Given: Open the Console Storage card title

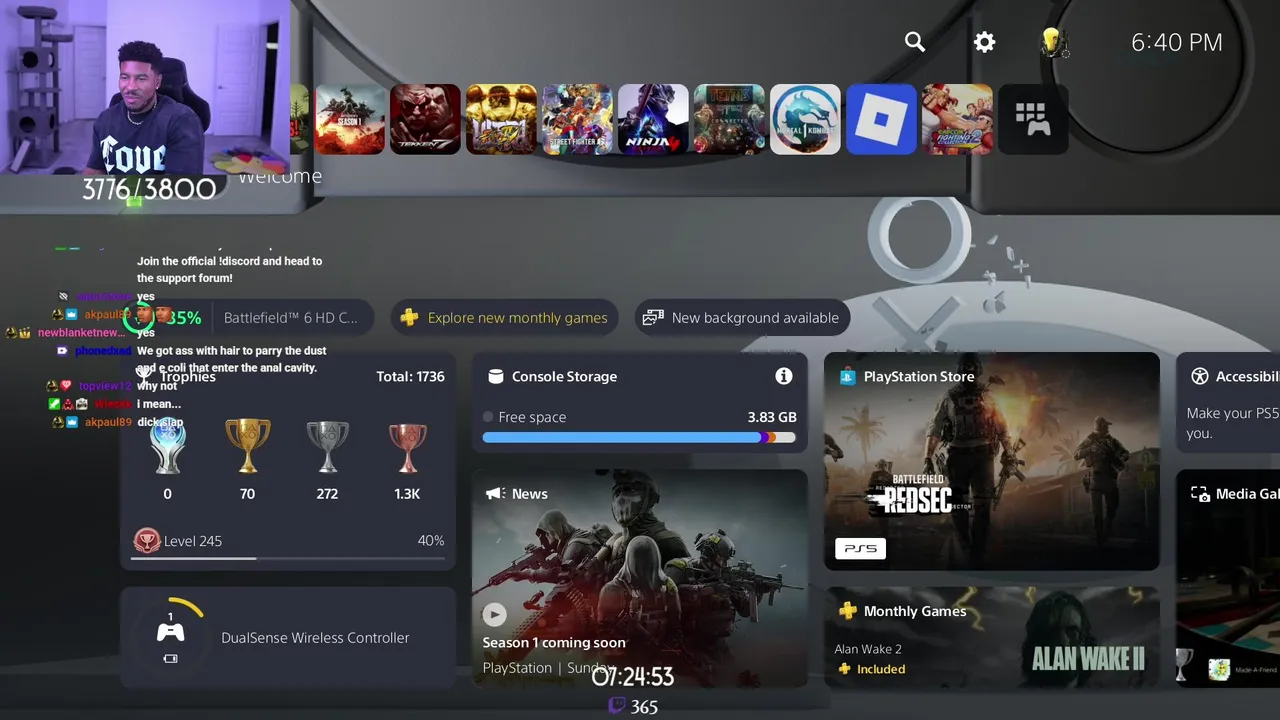Looking at the screenshot, I should pos(564,376).
